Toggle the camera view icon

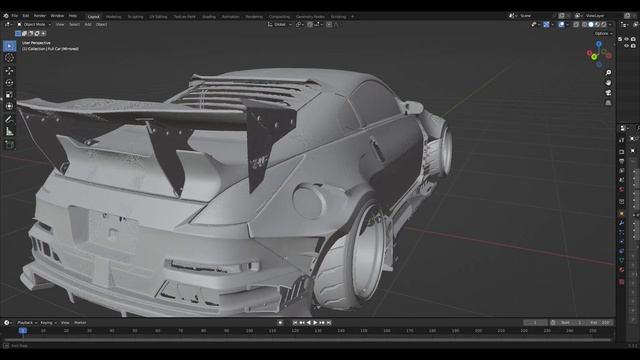[608, 93]
